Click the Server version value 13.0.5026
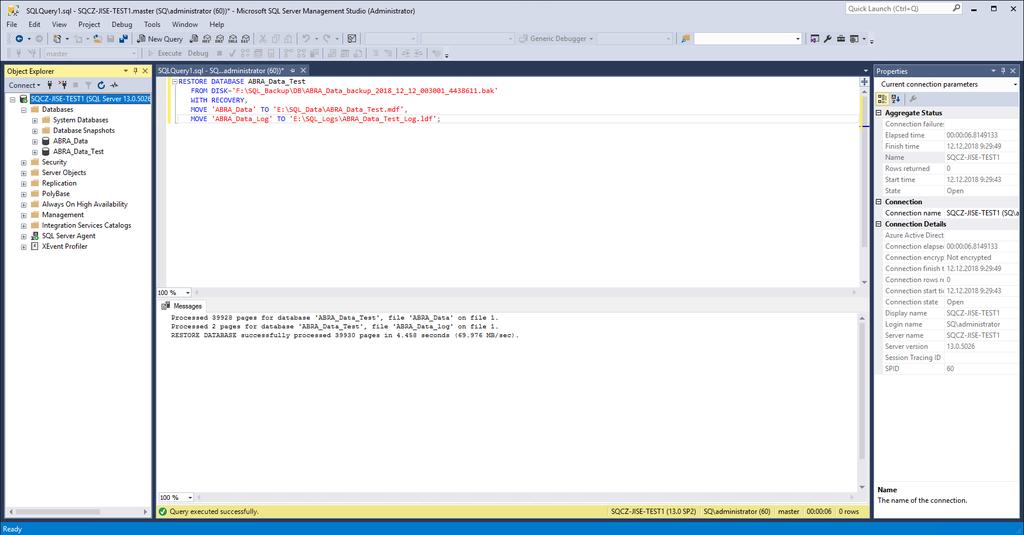 point(960,347)
